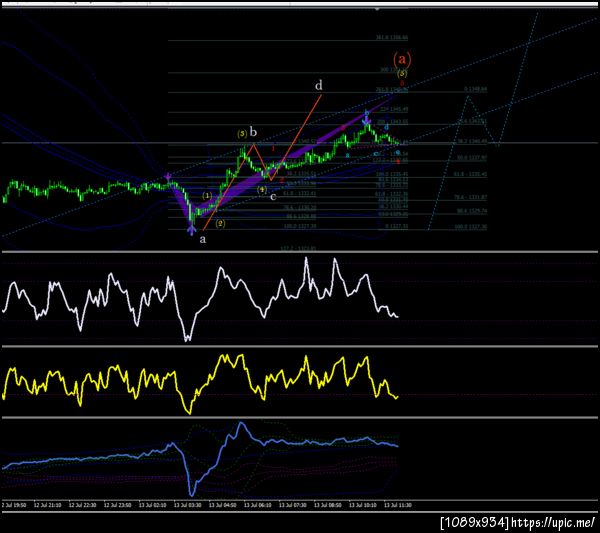
Task: Select the yellow "(4)" wave count label
Action: tap(262, 189)
